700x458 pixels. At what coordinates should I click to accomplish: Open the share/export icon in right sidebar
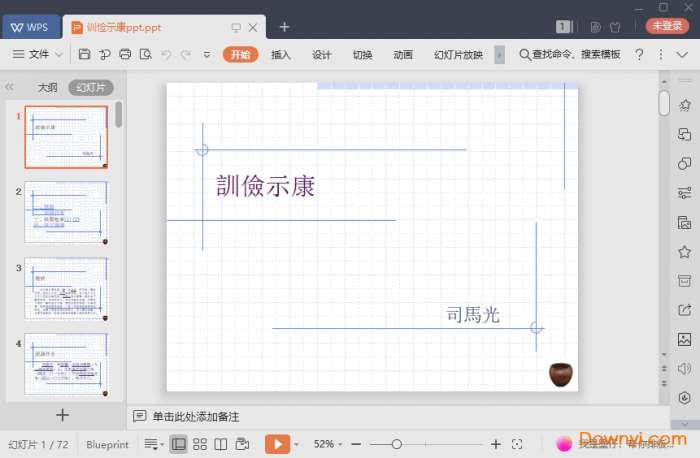(684, 310)
